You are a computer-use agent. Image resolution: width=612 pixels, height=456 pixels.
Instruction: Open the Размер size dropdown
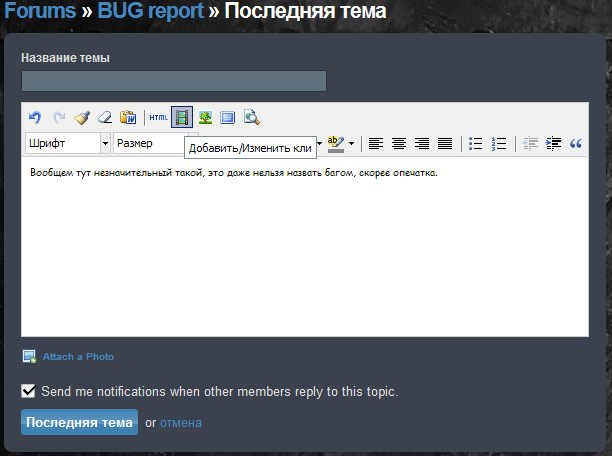pos(155,143)
